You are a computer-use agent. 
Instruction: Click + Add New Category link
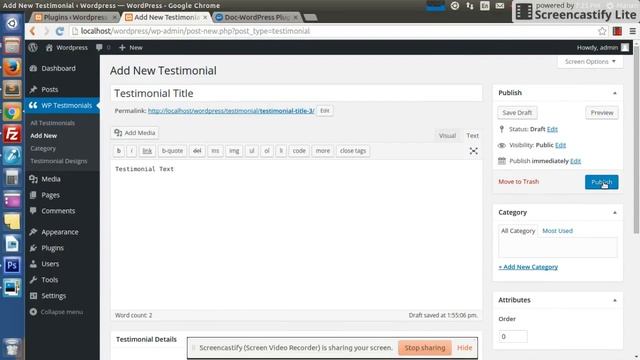click(528, 267)
